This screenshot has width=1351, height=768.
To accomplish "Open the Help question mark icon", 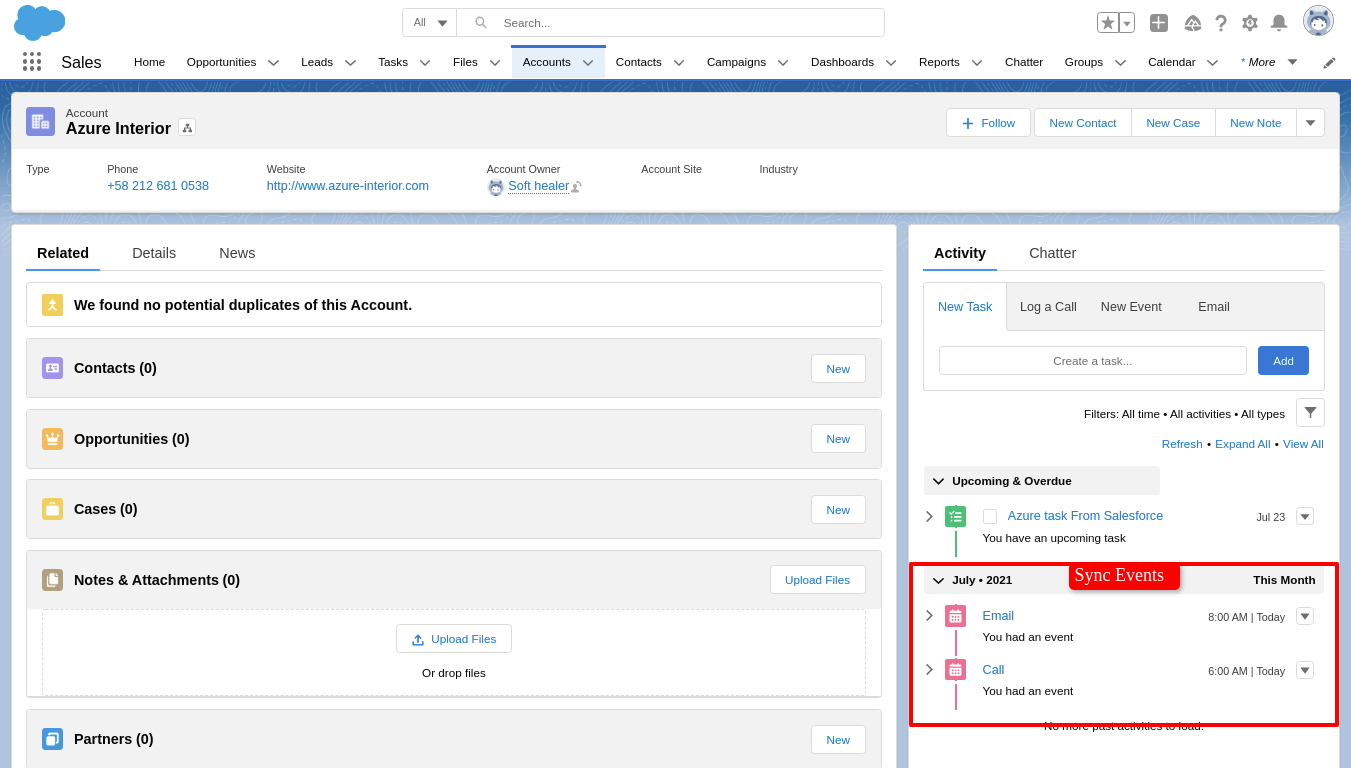I will coord(1221,23).
